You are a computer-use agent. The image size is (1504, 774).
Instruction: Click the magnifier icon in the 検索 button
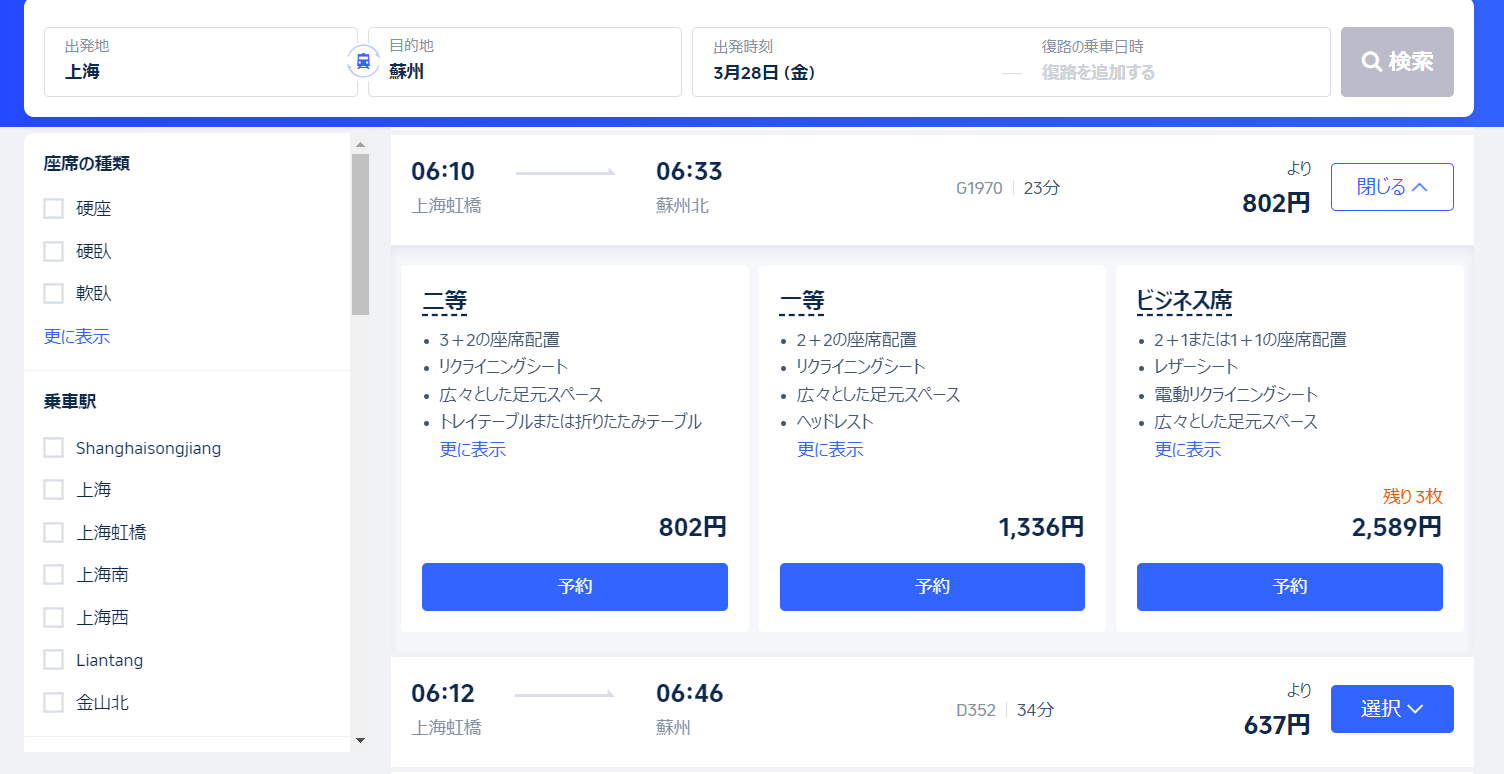1373,61
